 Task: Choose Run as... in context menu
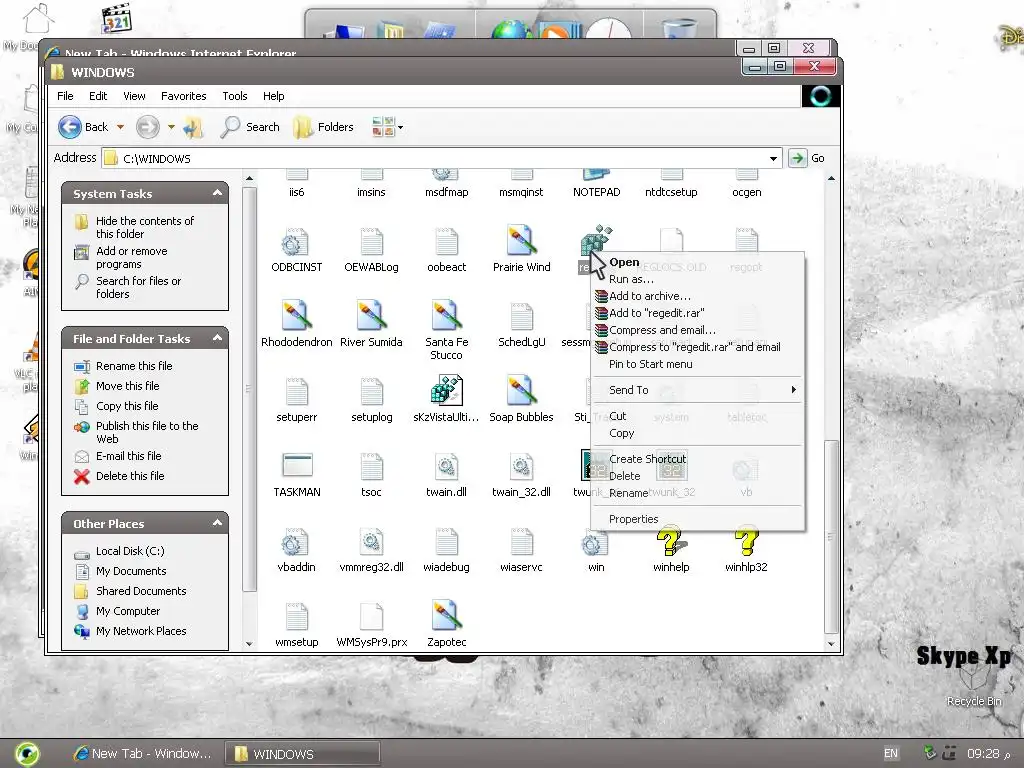coord(697,279)
